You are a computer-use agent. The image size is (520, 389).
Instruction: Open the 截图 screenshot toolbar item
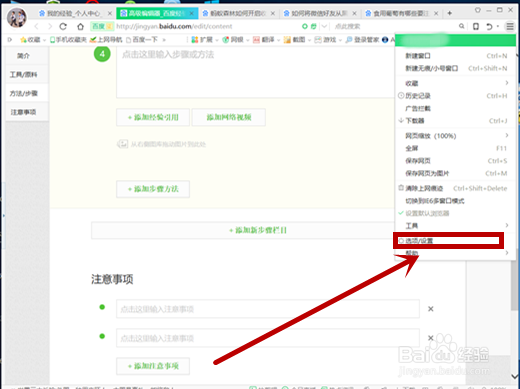tap(295, 40)
